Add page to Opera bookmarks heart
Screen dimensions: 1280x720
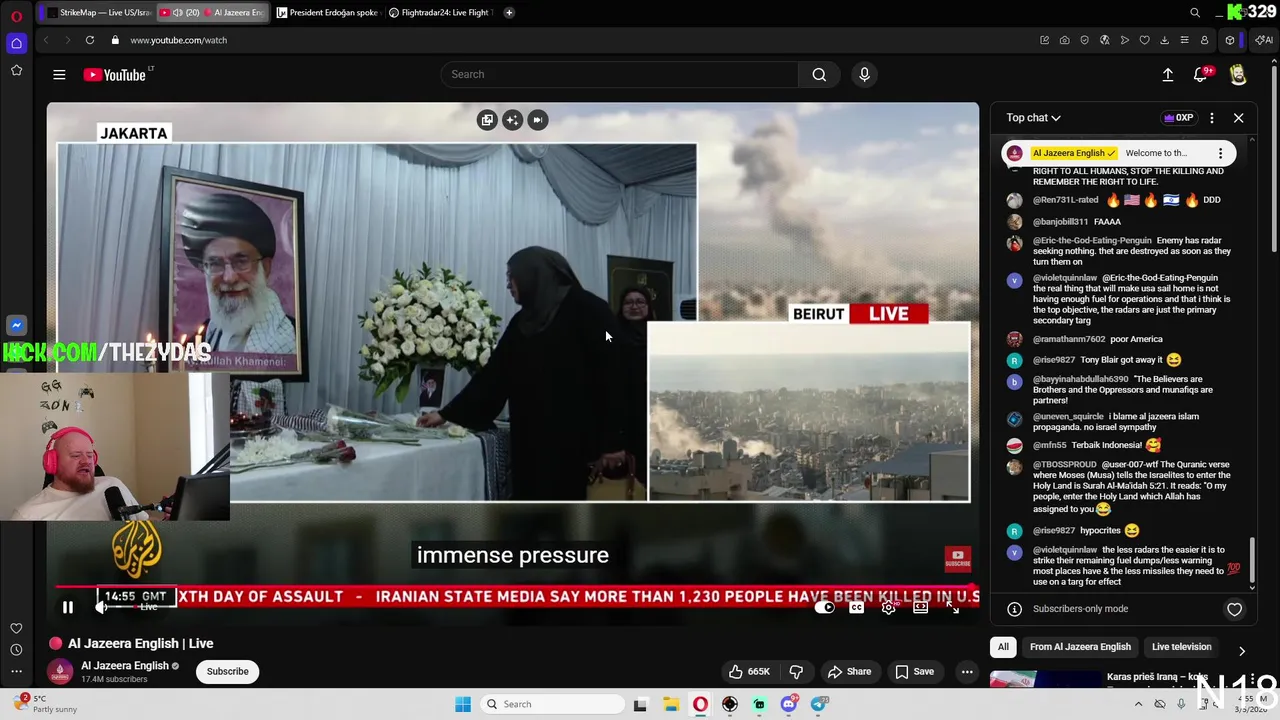click(1144, 40)
